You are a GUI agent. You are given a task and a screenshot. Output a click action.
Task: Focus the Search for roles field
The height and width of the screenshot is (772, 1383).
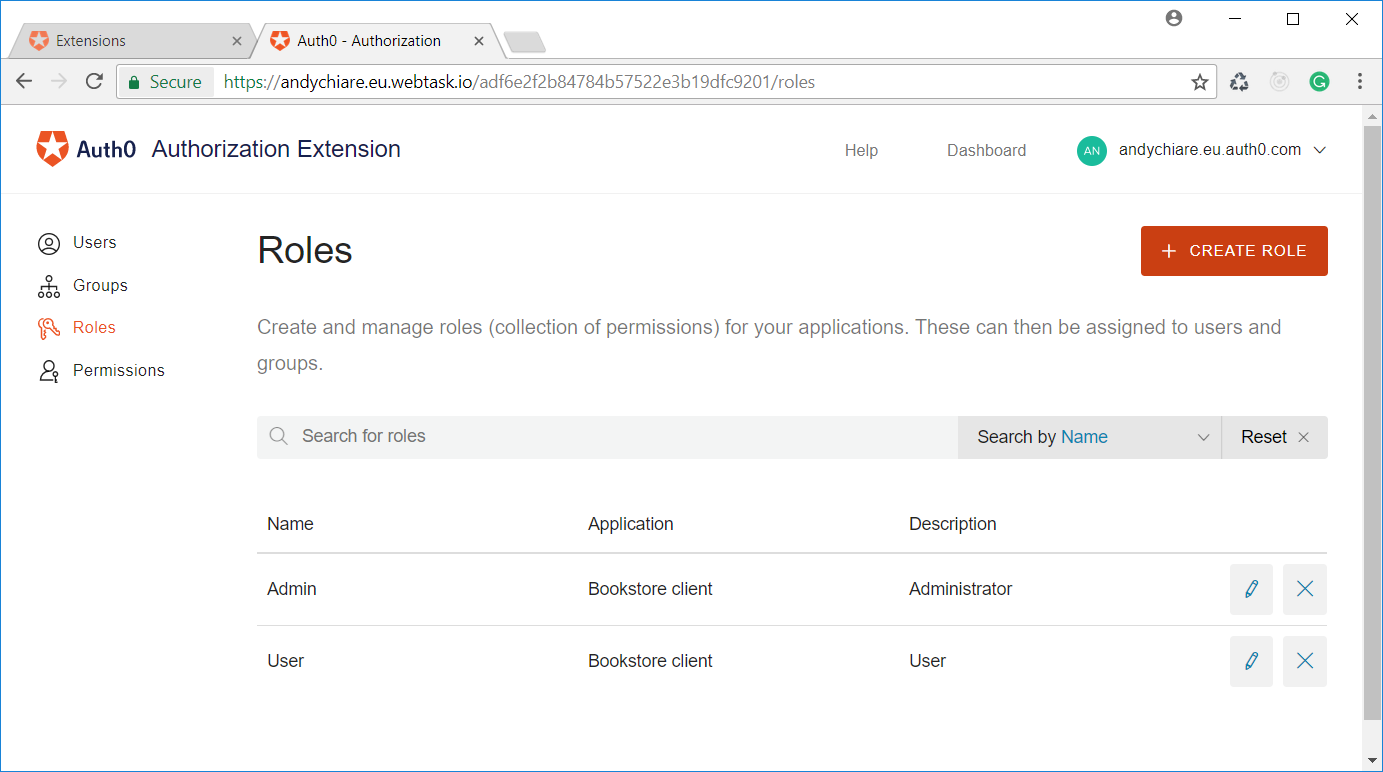tap(607, 437)
